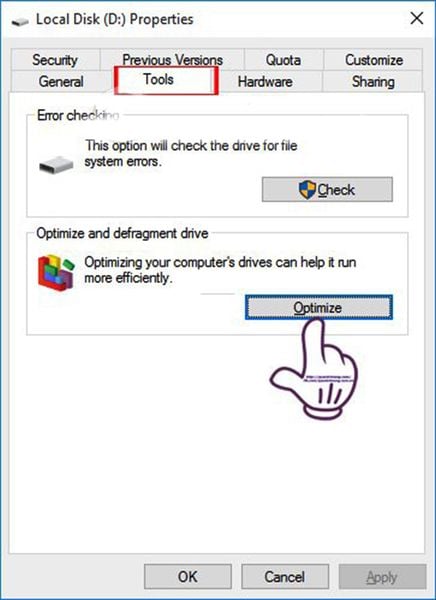Open the Hardware tab
The height and width of the screenshot is (600, 436).
tap(265, 82)
